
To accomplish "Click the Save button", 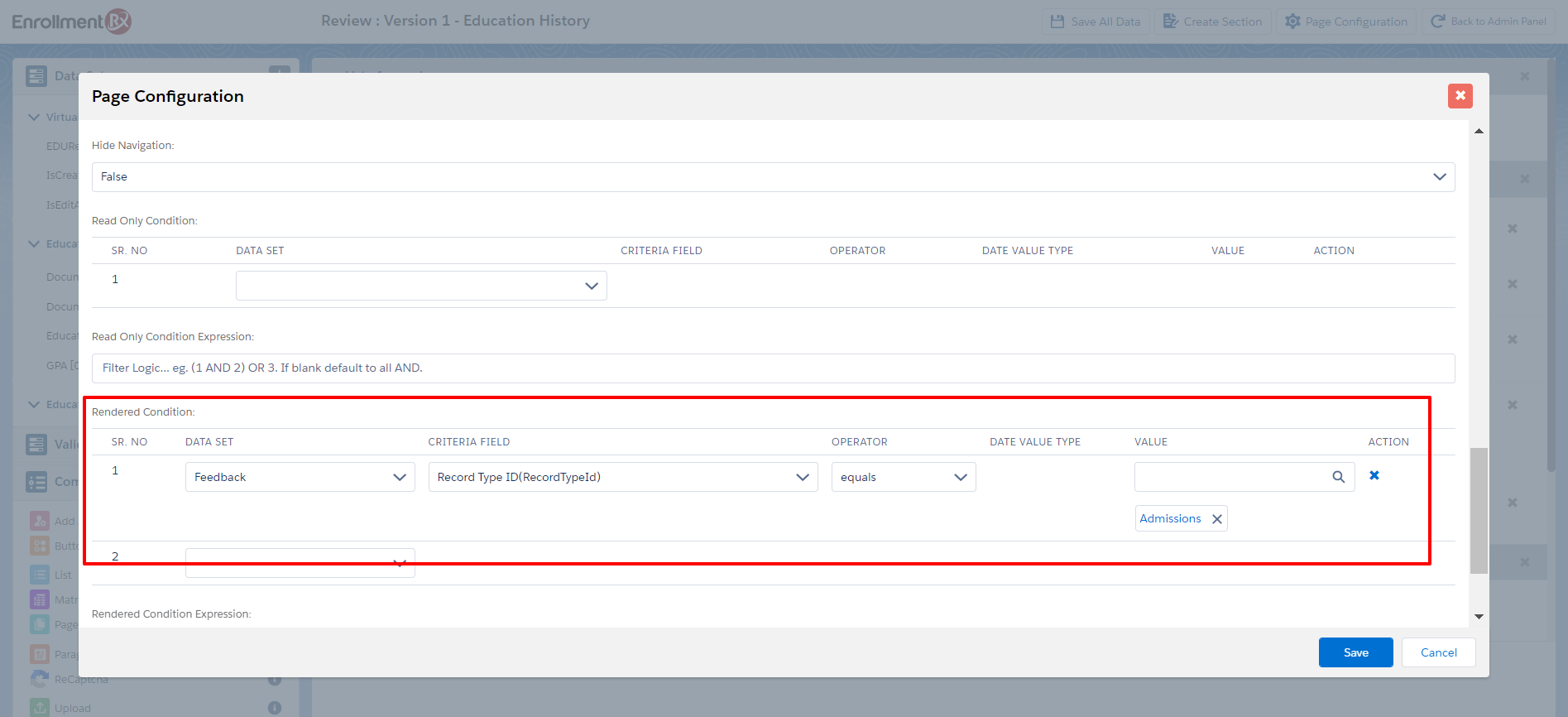I will [x=1355, y=652].
